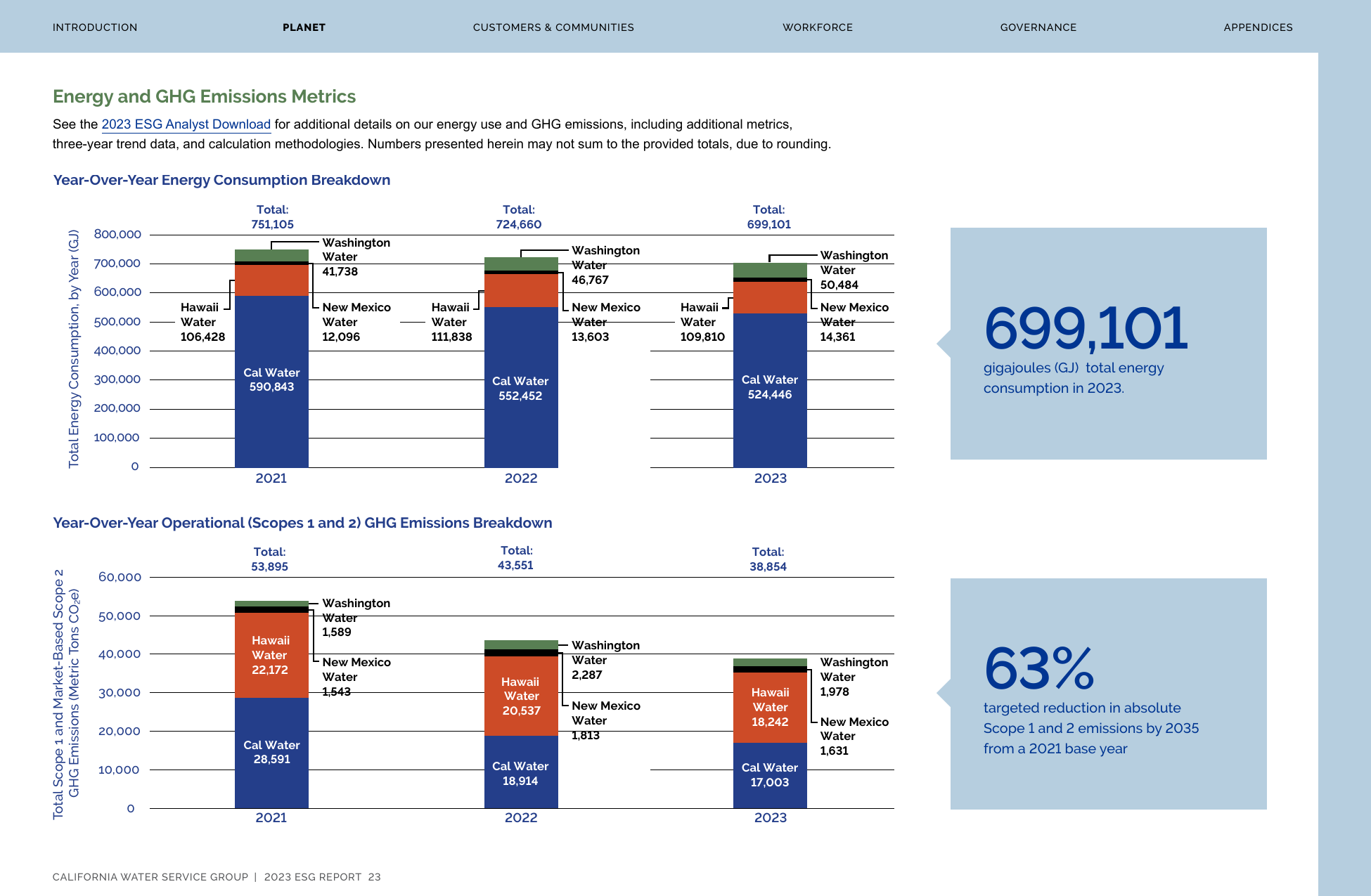The width and height of the screenshot is (1371, 896).
Task: Click the Washington Water 50,484 label
Action: tap(854, 270)
